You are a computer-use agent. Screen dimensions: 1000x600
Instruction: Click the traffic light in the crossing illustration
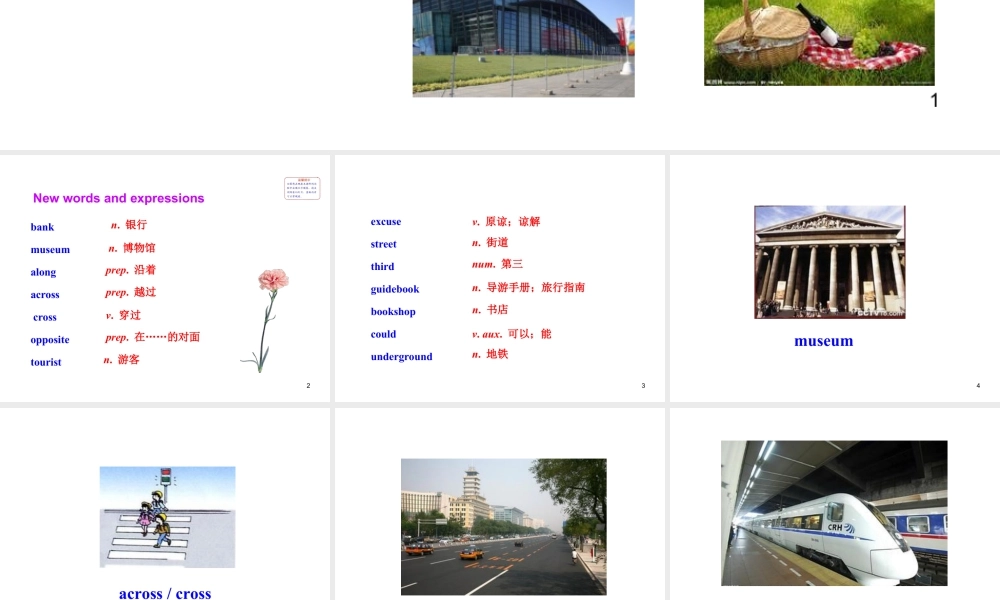(x=166, y=475)
